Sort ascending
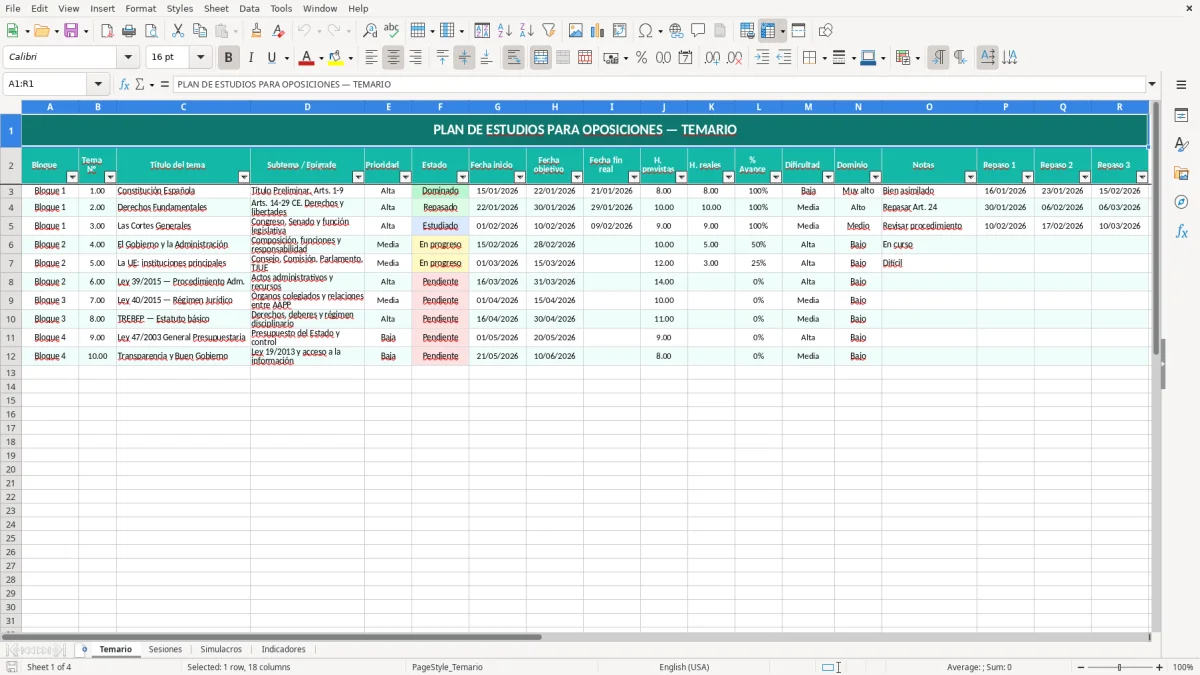Viewport: 1200px width, 675px height. [x=505, y=31]
